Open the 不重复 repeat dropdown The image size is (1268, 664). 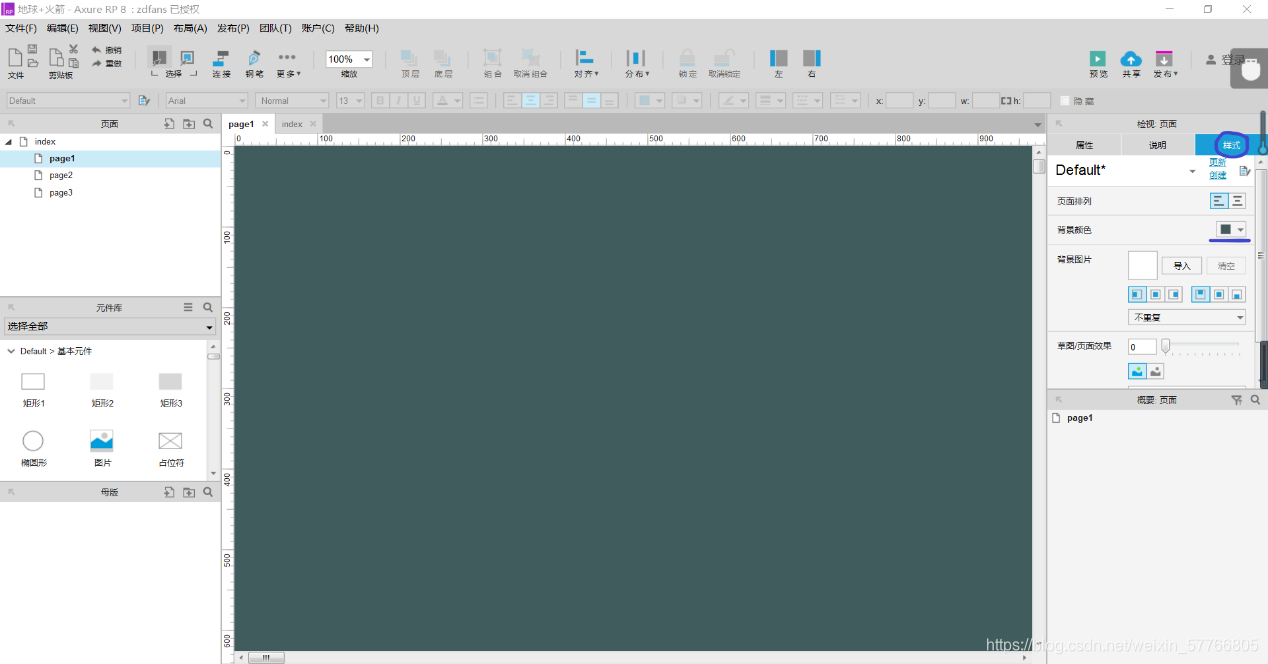click(x=1187, y=317)
